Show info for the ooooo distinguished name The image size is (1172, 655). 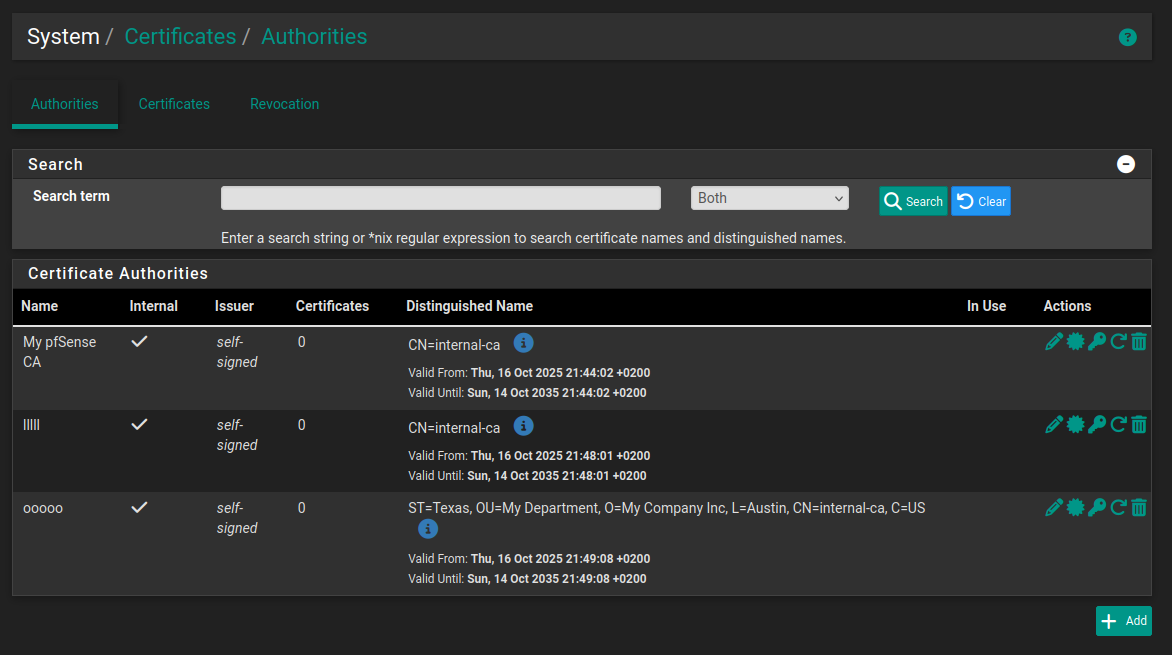point(428,529)
